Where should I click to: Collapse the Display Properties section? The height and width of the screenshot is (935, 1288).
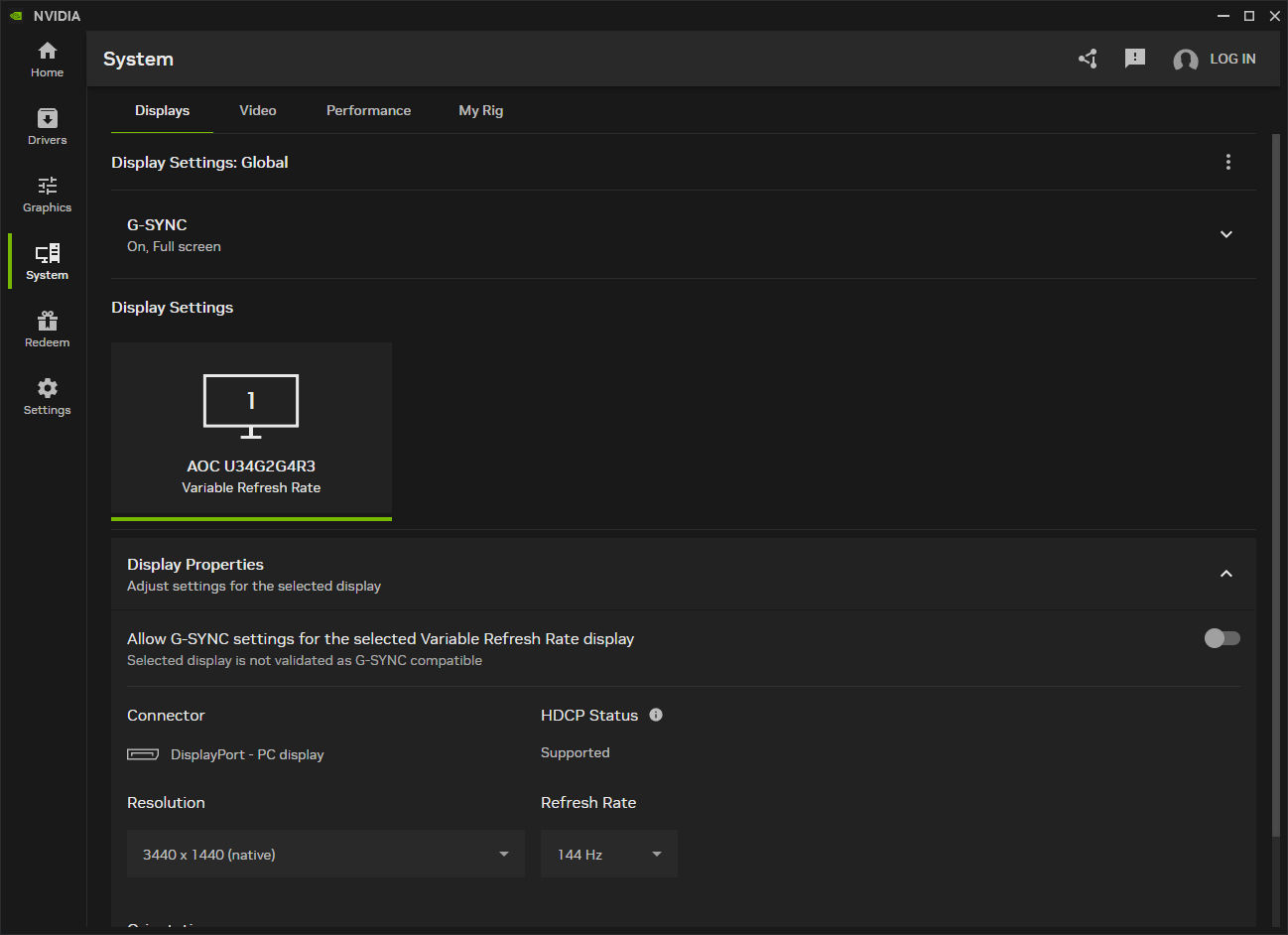coord(1225,574)
